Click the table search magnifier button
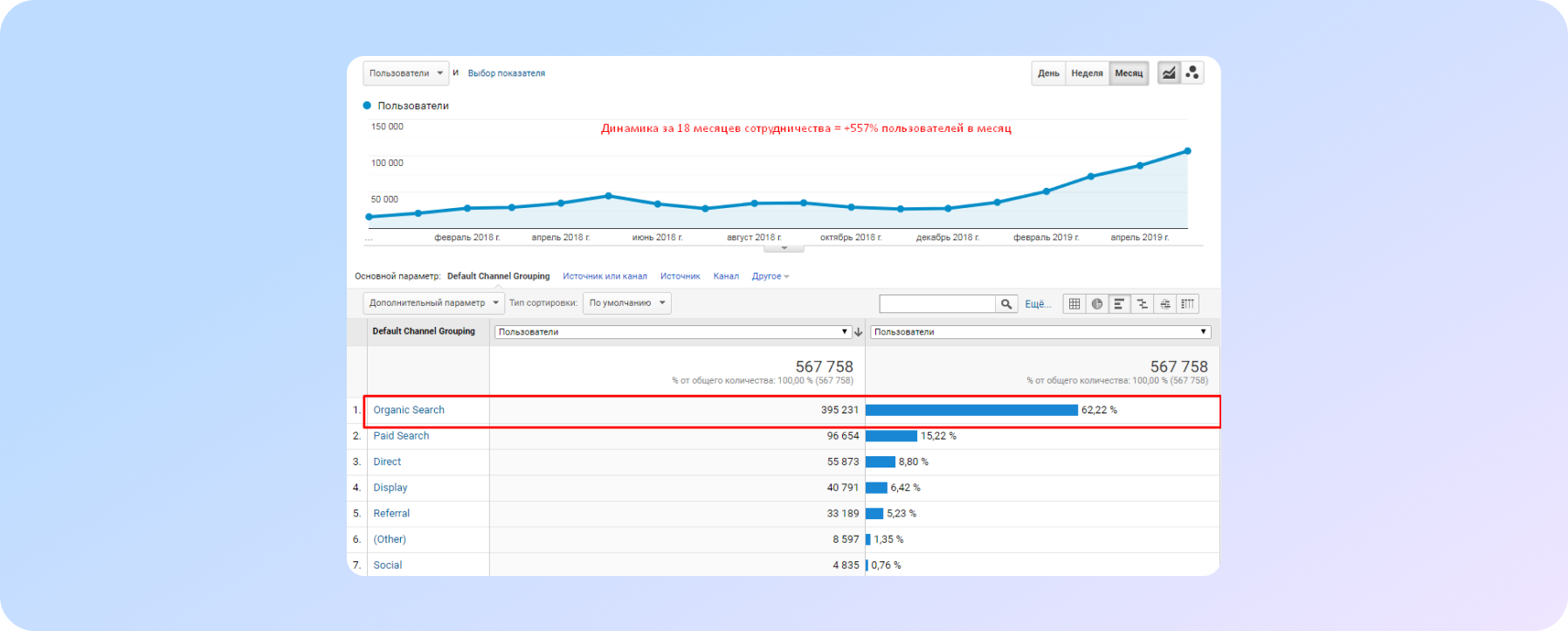Screen dimensions: 1568x631 [1006, 304]
